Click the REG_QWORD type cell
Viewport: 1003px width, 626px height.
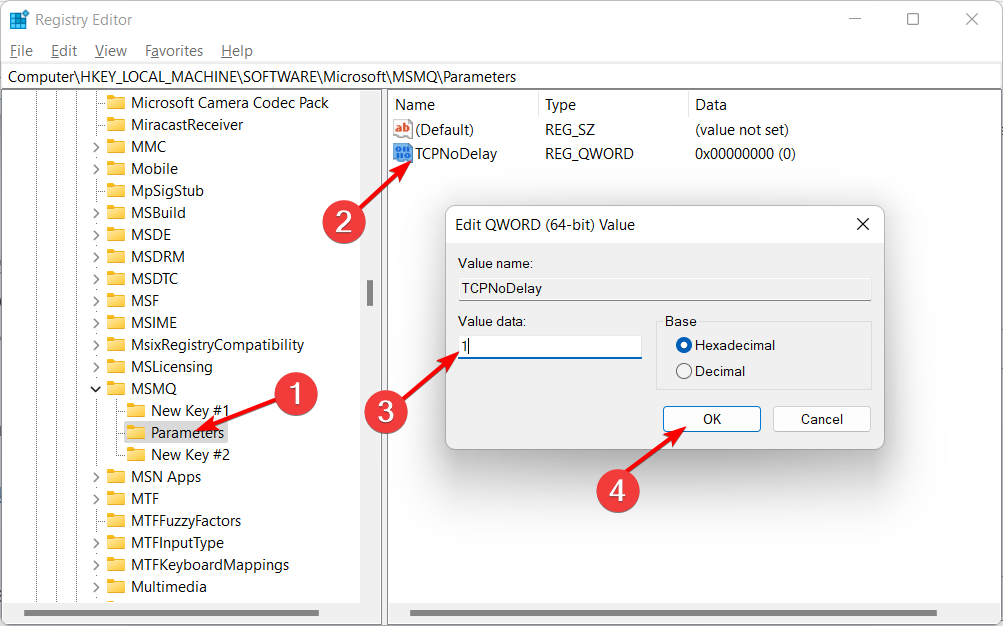coord(589,153)
